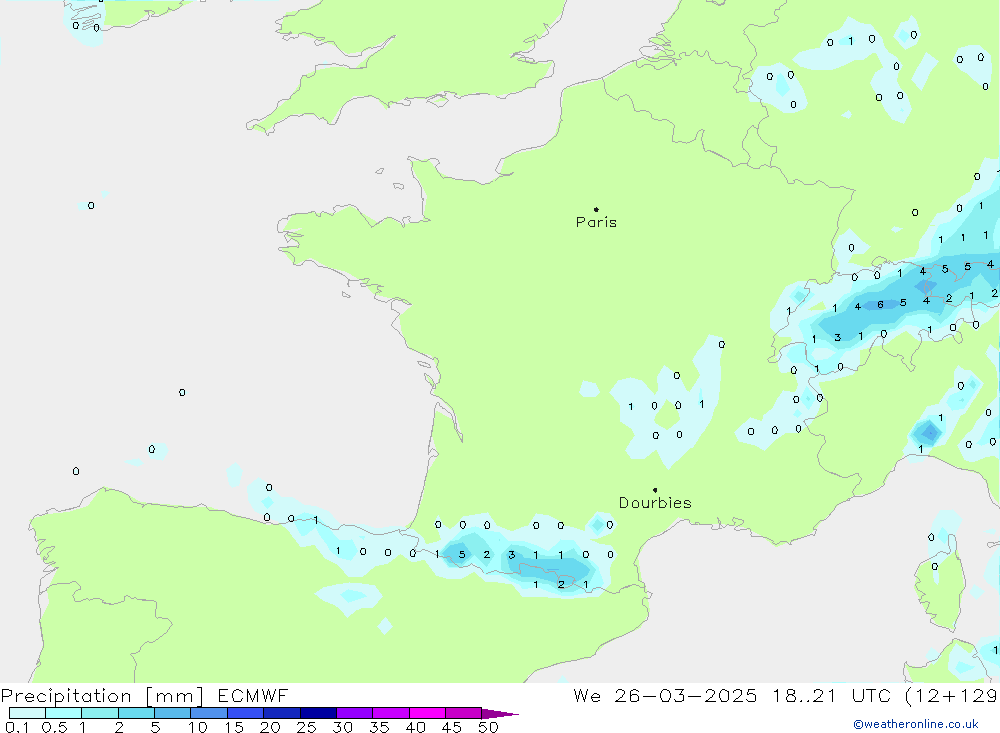Click the '6' precipitation value on the map
Viewport: 1000px width, 733px height.
point(880,305)
